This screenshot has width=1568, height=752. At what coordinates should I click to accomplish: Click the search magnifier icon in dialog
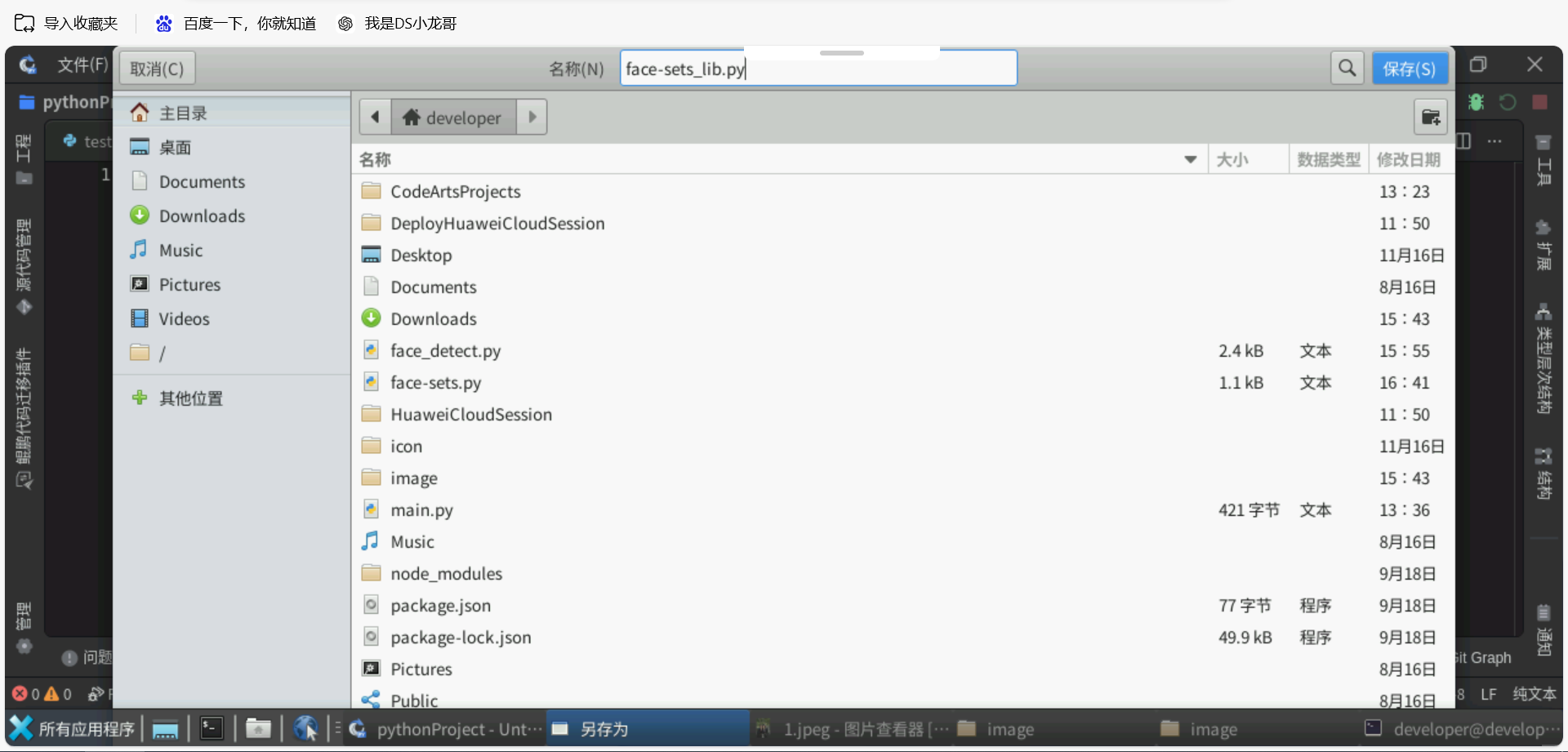1347,69
